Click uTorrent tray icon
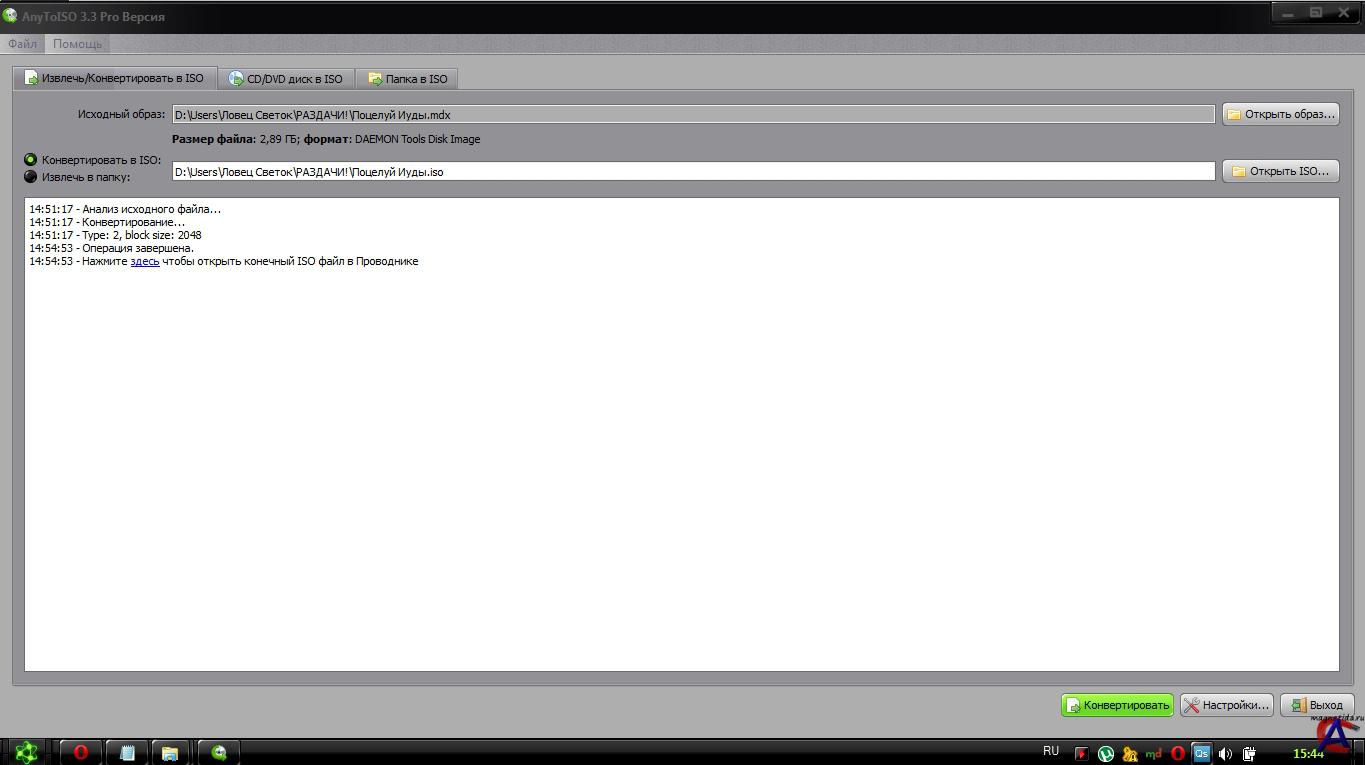 (1106, 754)
